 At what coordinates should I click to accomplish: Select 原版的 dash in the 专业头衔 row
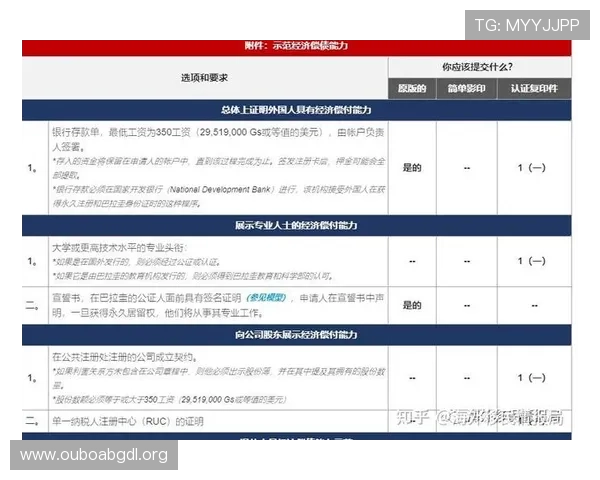[412, 261]
